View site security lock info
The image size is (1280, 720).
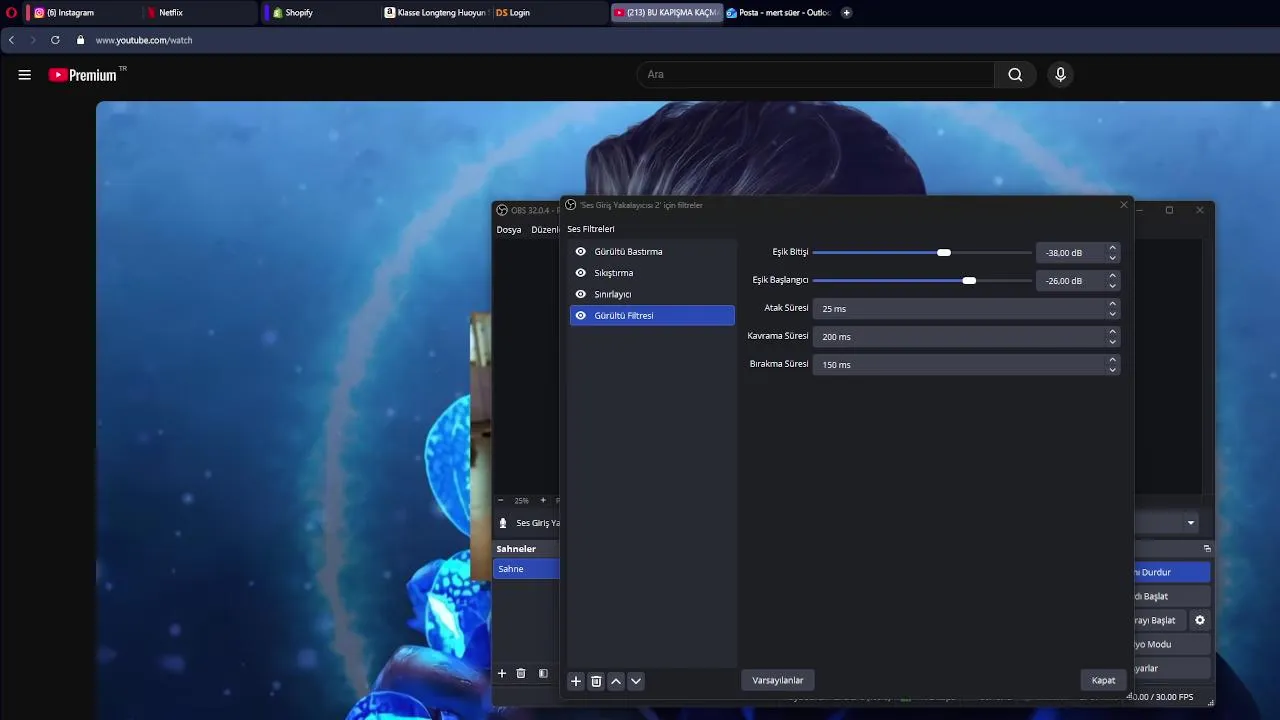tap(81, 40)
